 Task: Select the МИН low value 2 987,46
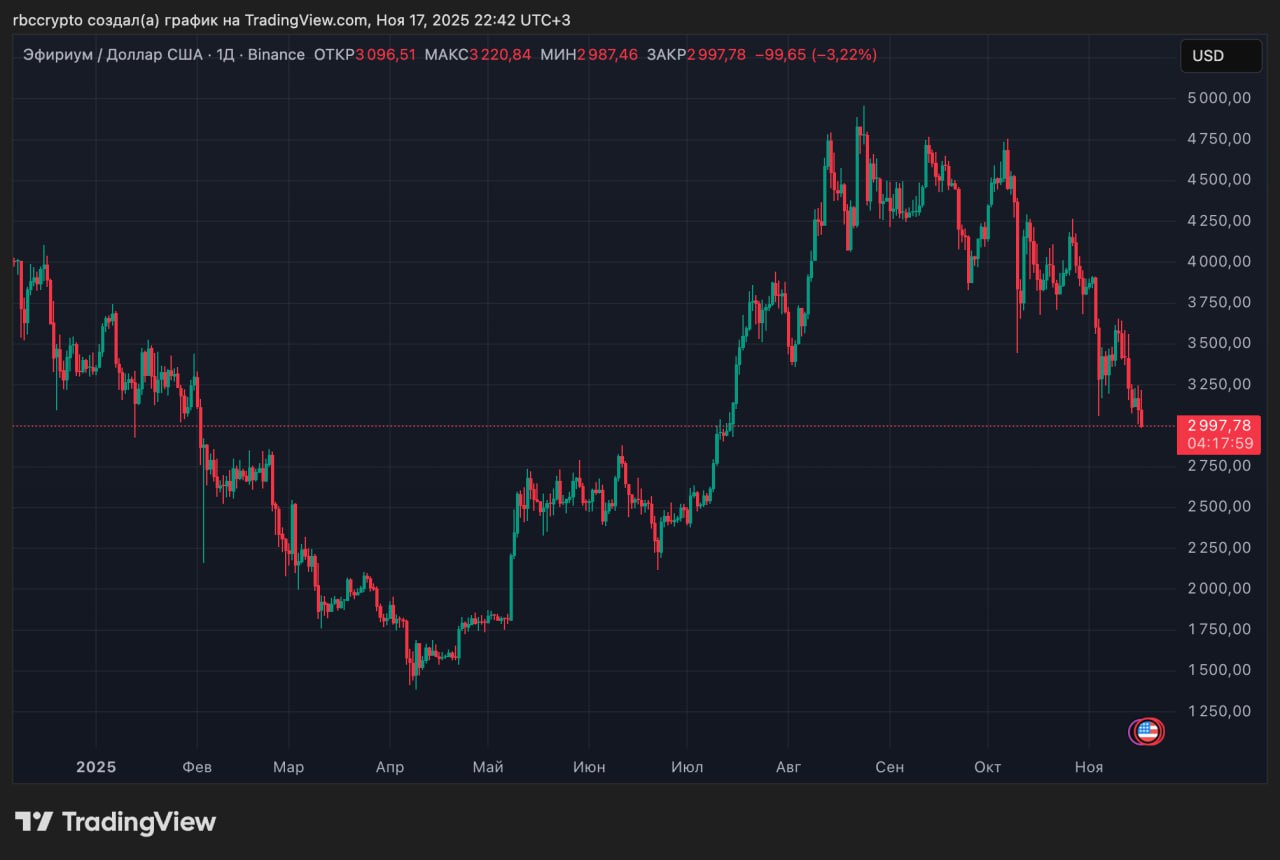(x=607, y=55)
